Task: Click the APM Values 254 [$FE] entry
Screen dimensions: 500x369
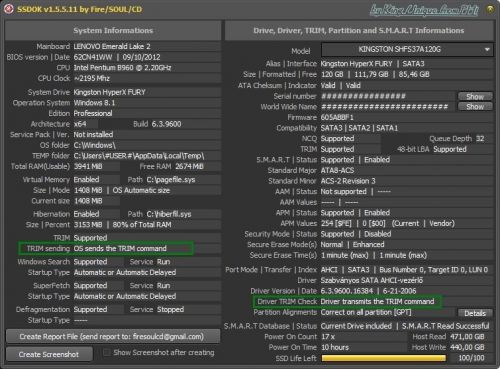Action: click(x=336, y=223)
